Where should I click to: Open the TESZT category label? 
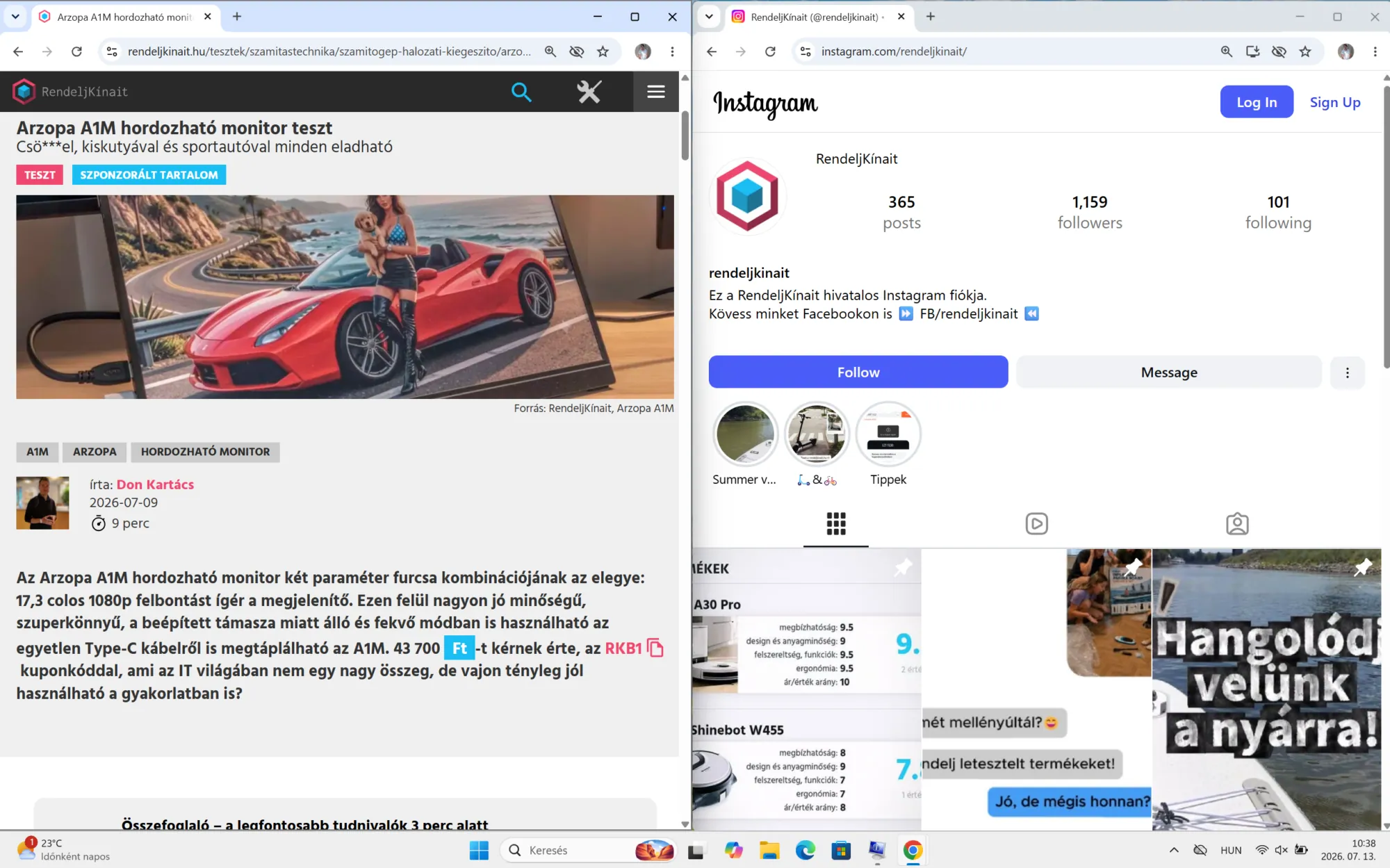[x=40, y=175]
